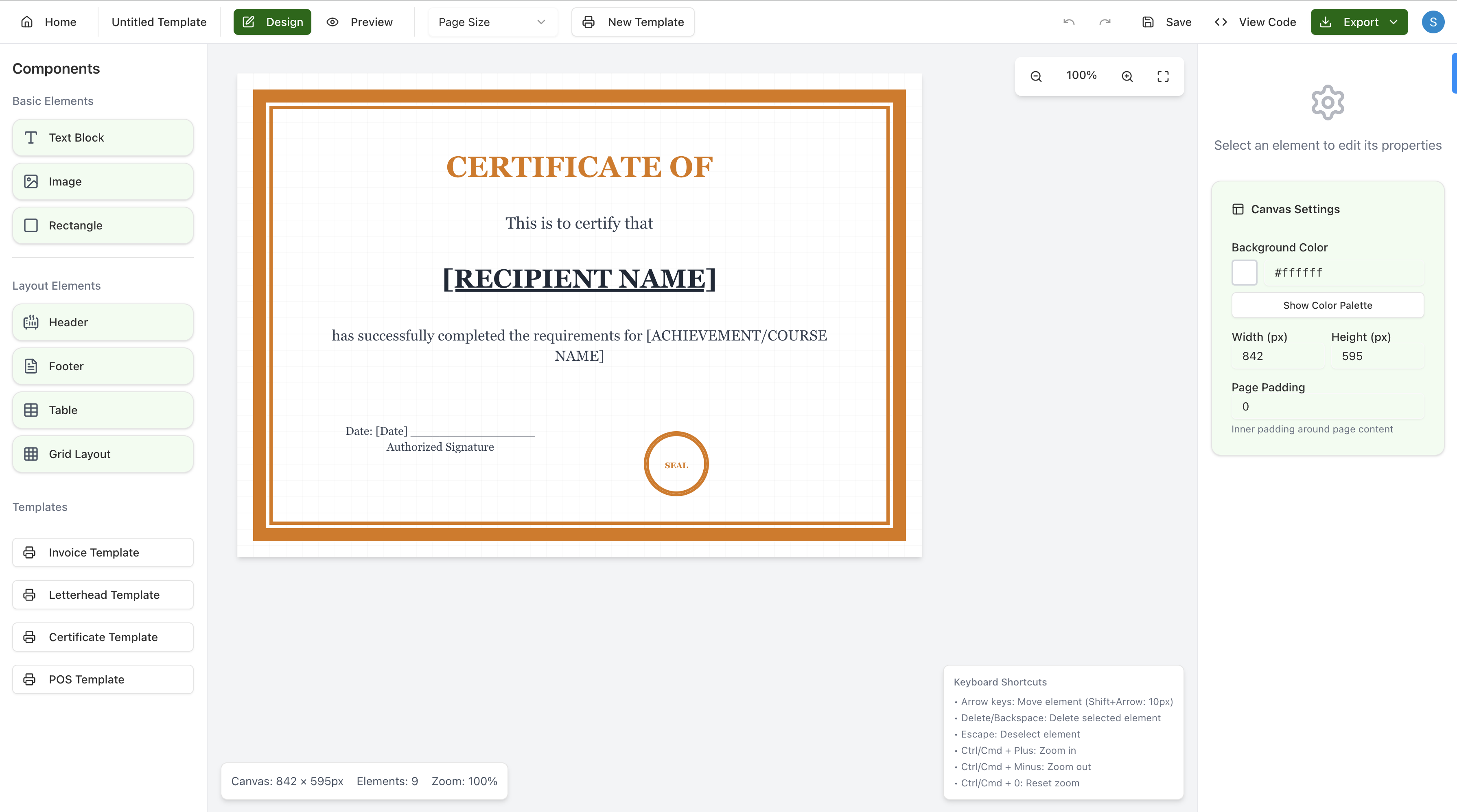Viewport: 1457px width, 812px height.
Task: Add a Rectangle component
Action: (x=103, y=226)
